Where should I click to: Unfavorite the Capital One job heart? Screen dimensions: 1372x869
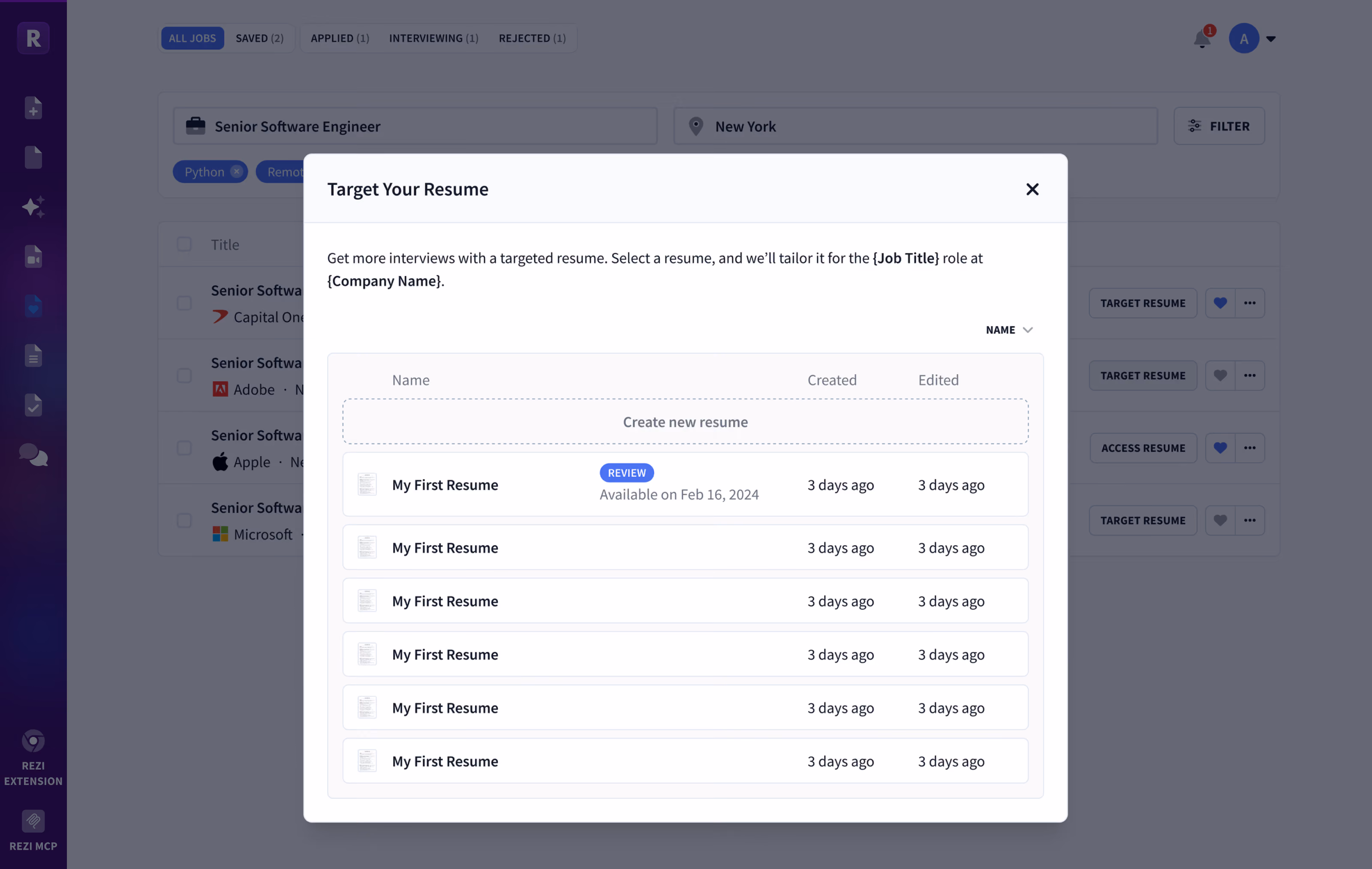pyautogui.click(x=1220, y=303)
